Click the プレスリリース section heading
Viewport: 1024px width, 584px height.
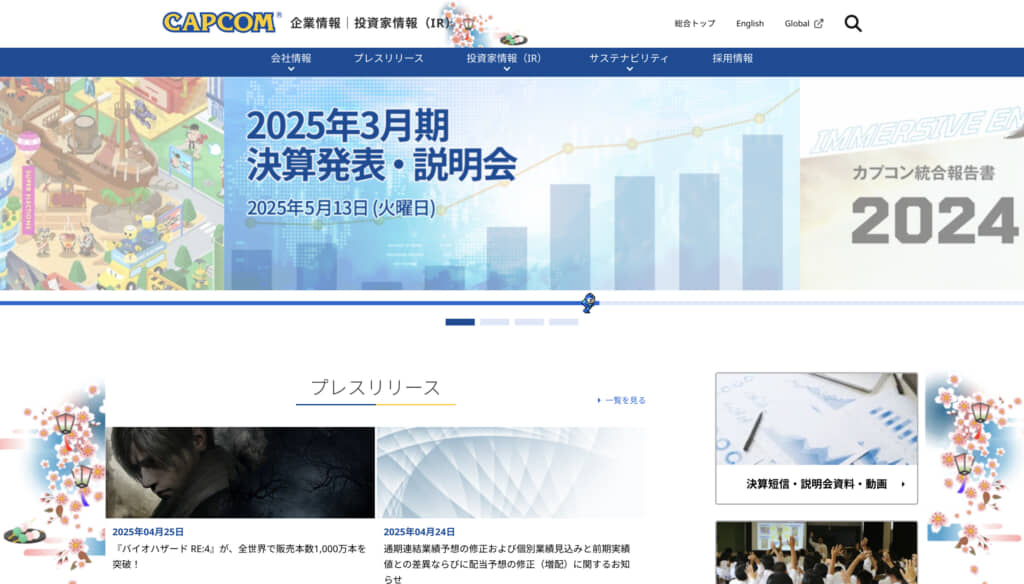coord(376,387)
